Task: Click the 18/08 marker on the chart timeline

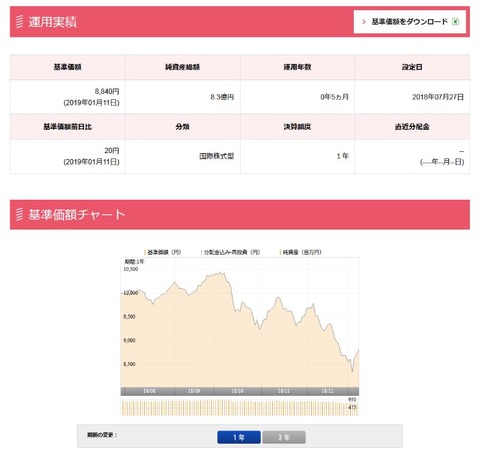Action: (x=149, y=391)
